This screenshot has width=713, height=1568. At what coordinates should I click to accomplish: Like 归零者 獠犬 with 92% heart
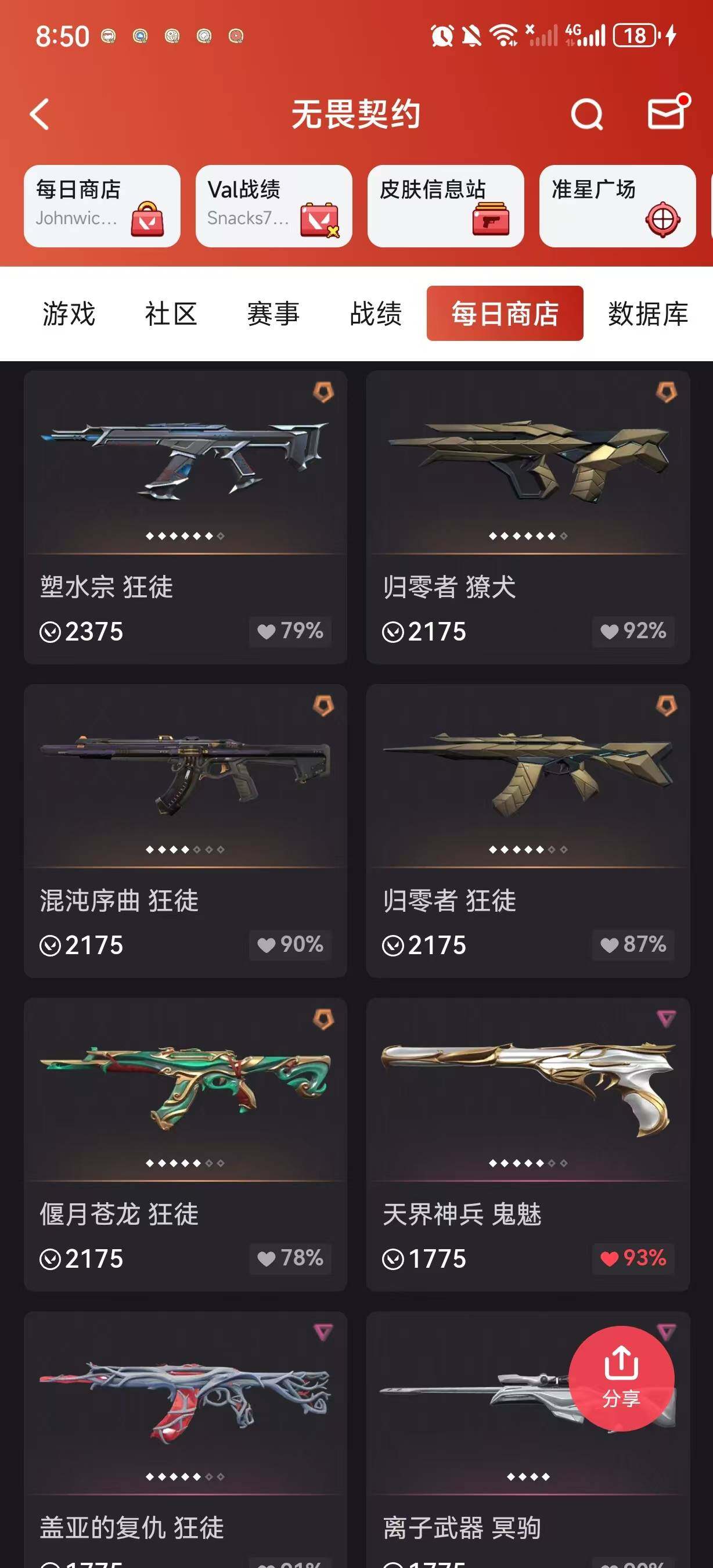pyautogui.click(x=633, y=631)
